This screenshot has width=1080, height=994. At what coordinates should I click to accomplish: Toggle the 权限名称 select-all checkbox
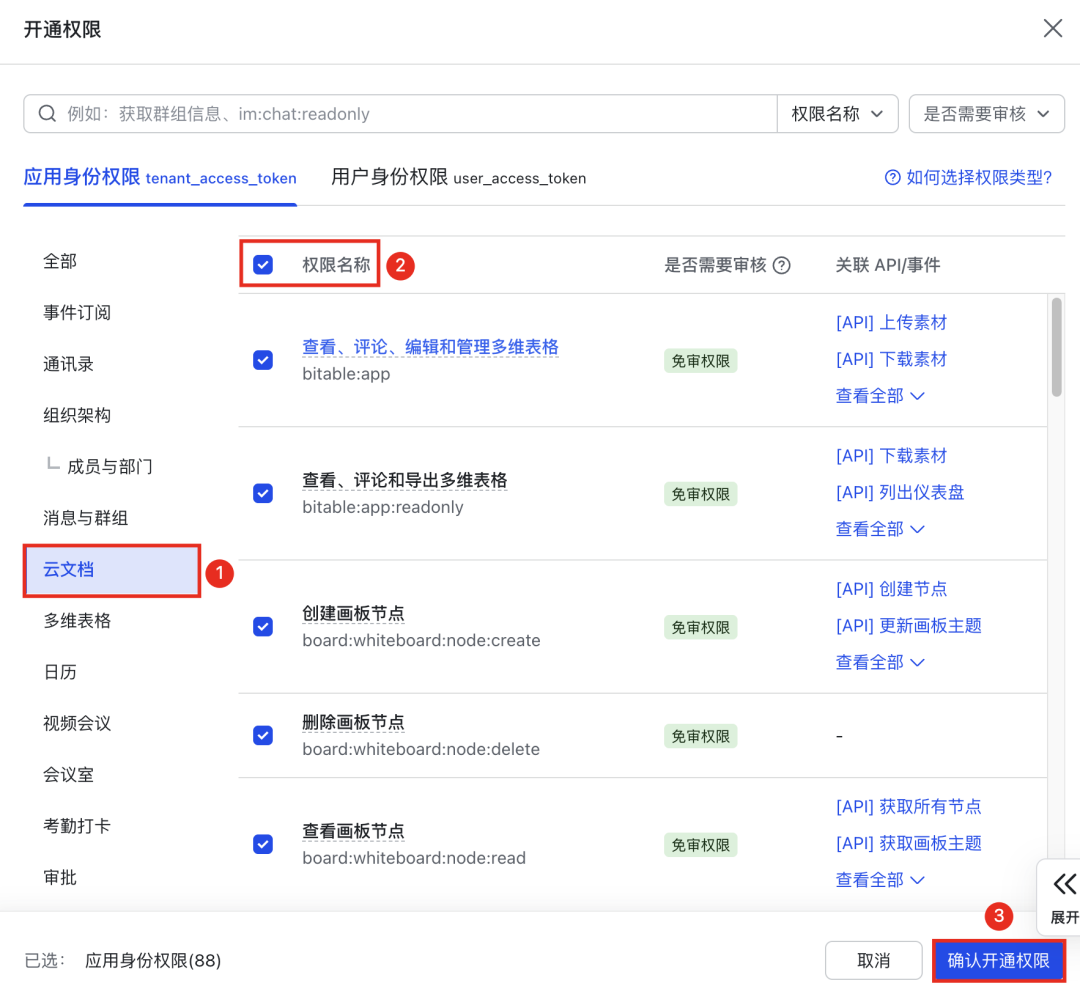coord(263,265)
